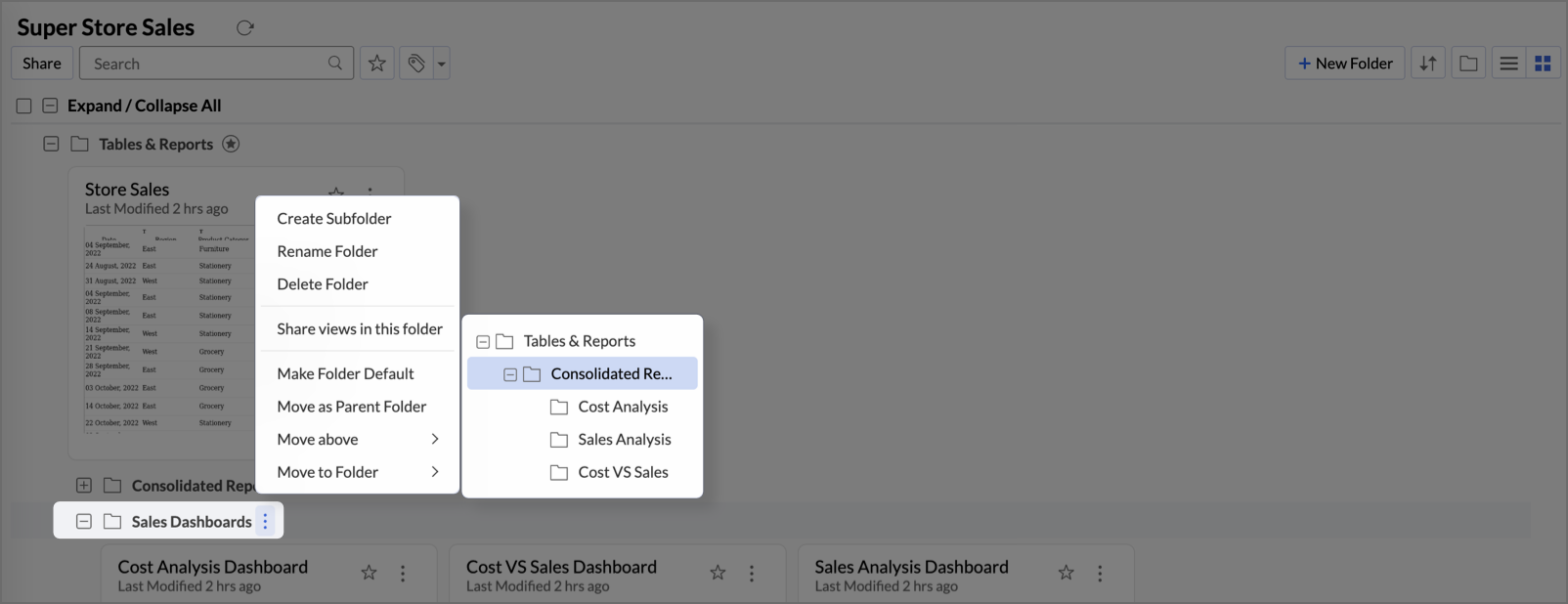Click the favorites star toolbar icon
Viewport: 1568px width, 604px height.
376,64
